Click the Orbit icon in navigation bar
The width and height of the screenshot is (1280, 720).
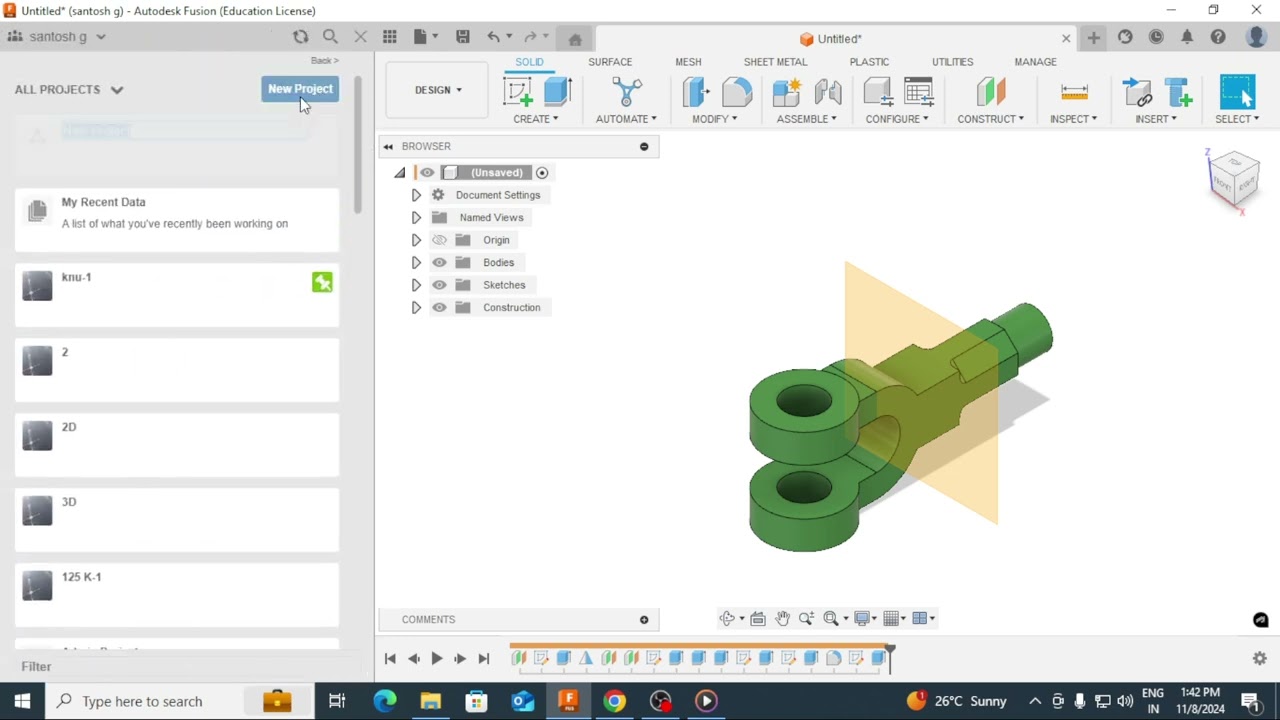(727, 619)
